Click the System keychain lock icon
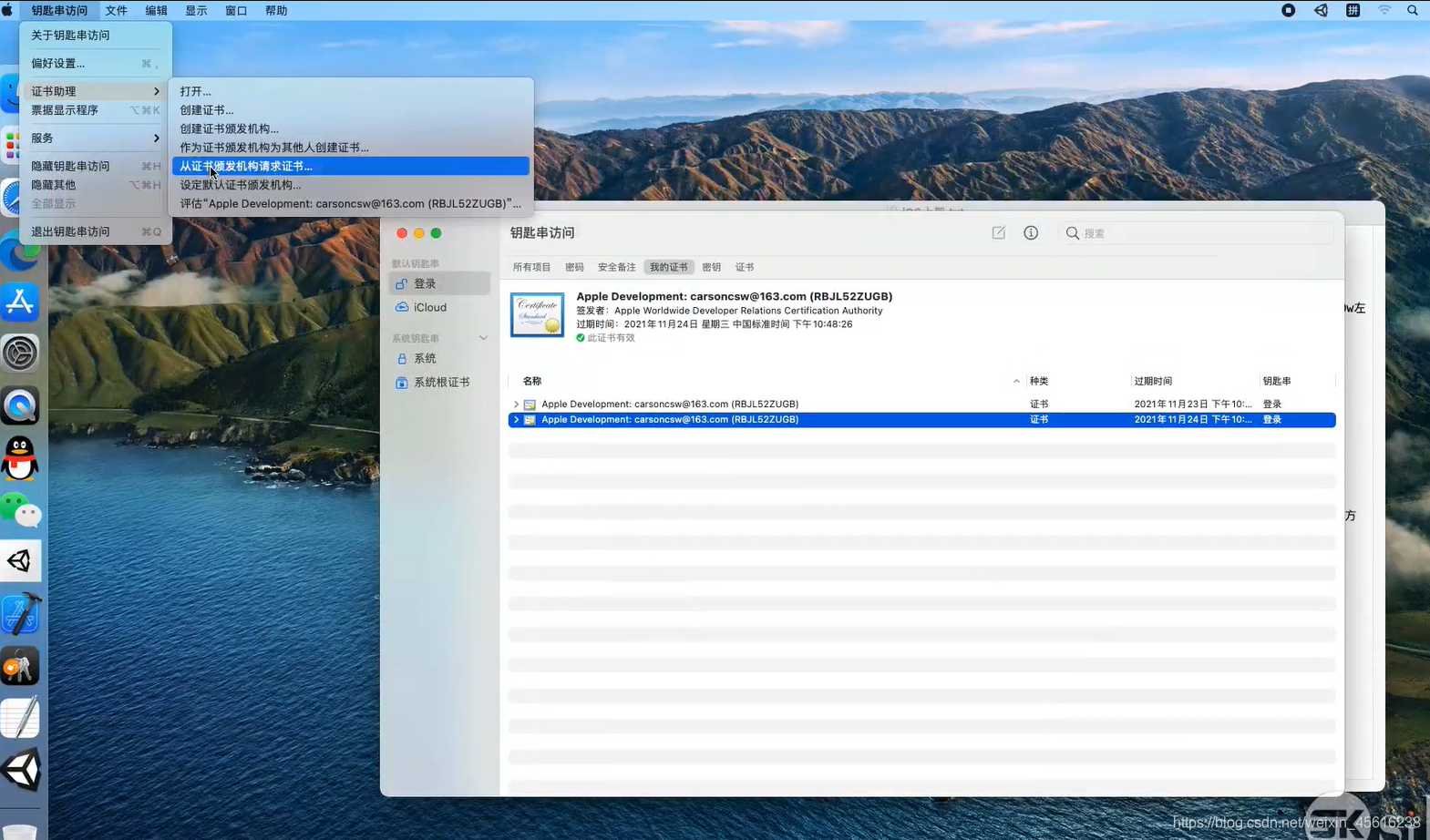The width and height of the screenshot is (1430, 840). (x=401, y=358)
